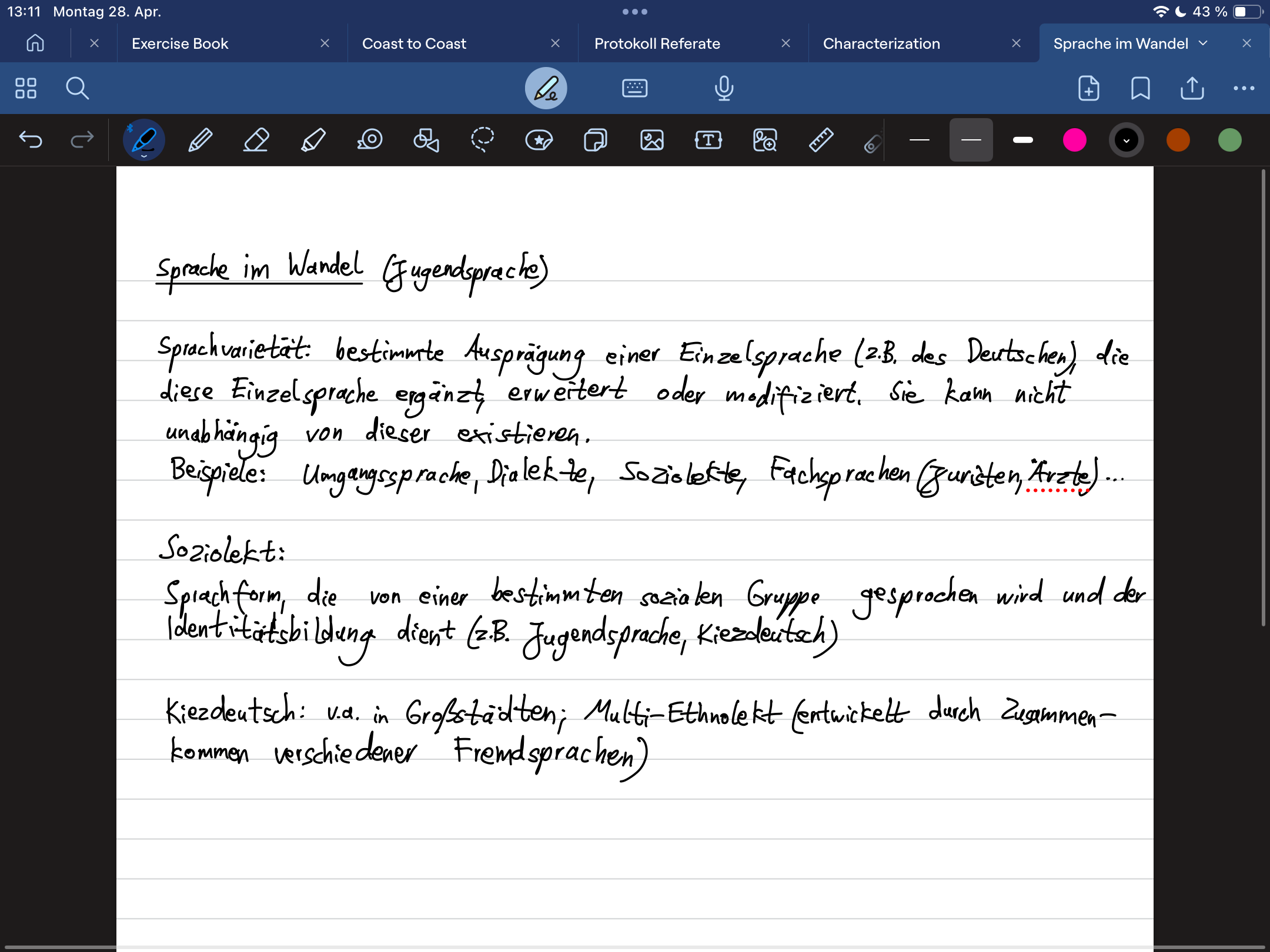Go to the home library

click(35, 43)
